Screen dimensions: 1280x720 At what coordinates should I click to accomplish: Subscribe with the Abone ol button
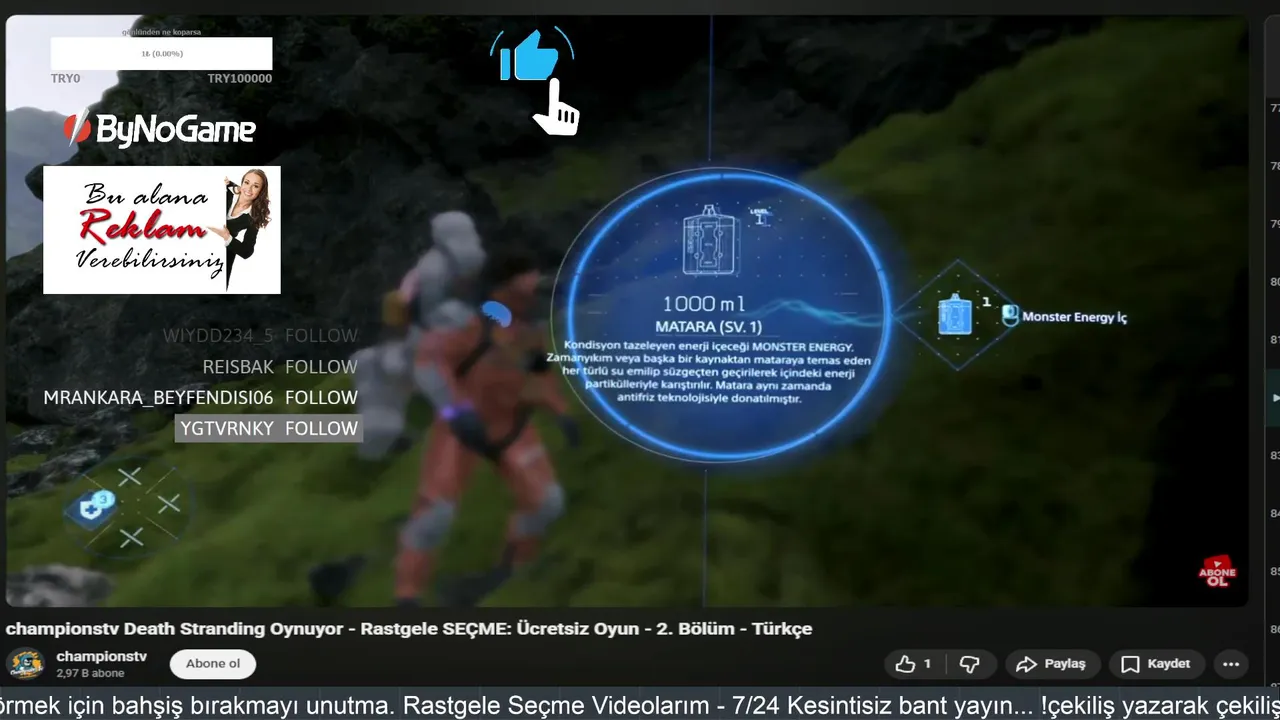click(213, 664)
